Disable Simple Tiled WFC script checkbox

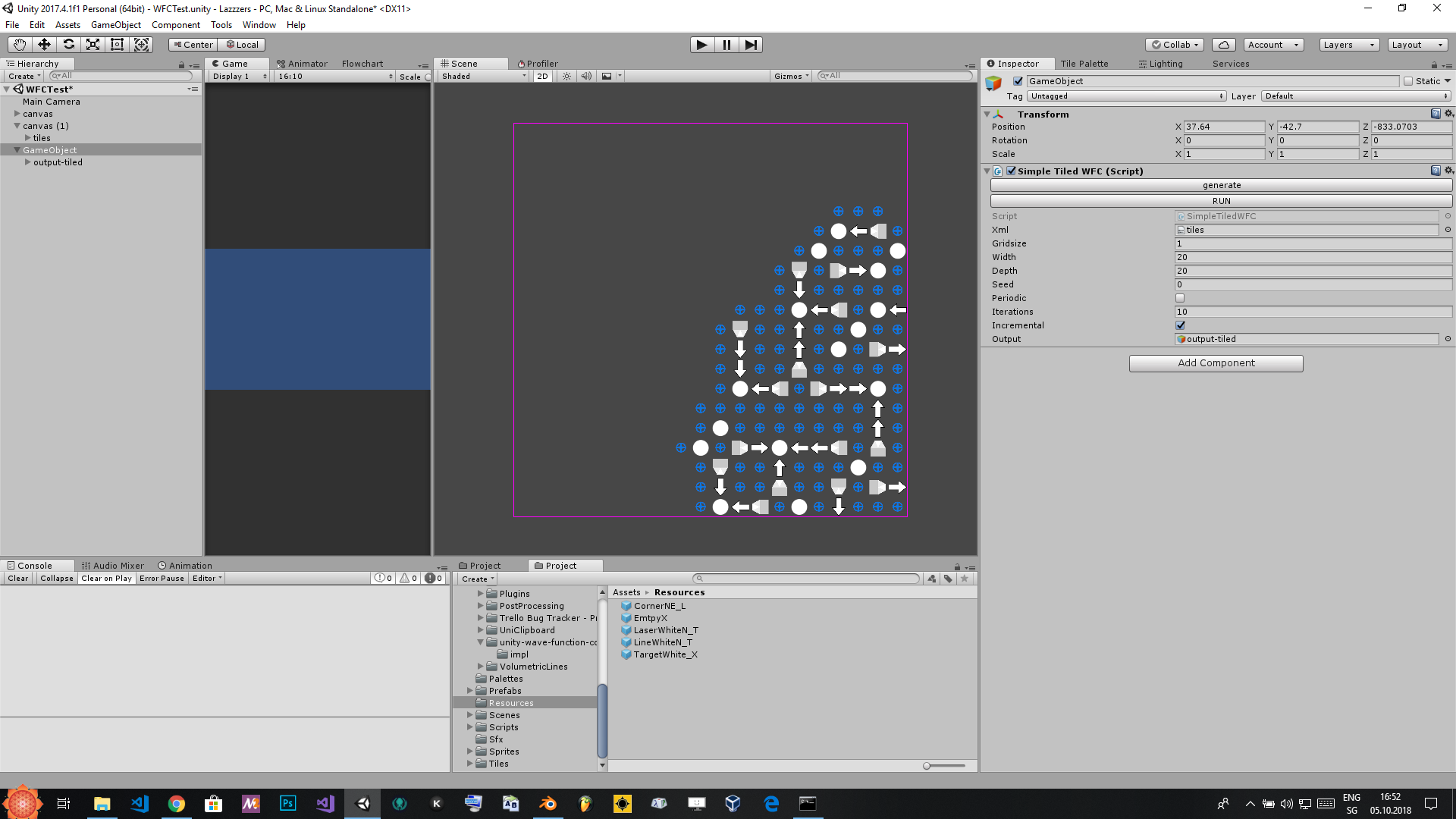[x=1011, y=171]
